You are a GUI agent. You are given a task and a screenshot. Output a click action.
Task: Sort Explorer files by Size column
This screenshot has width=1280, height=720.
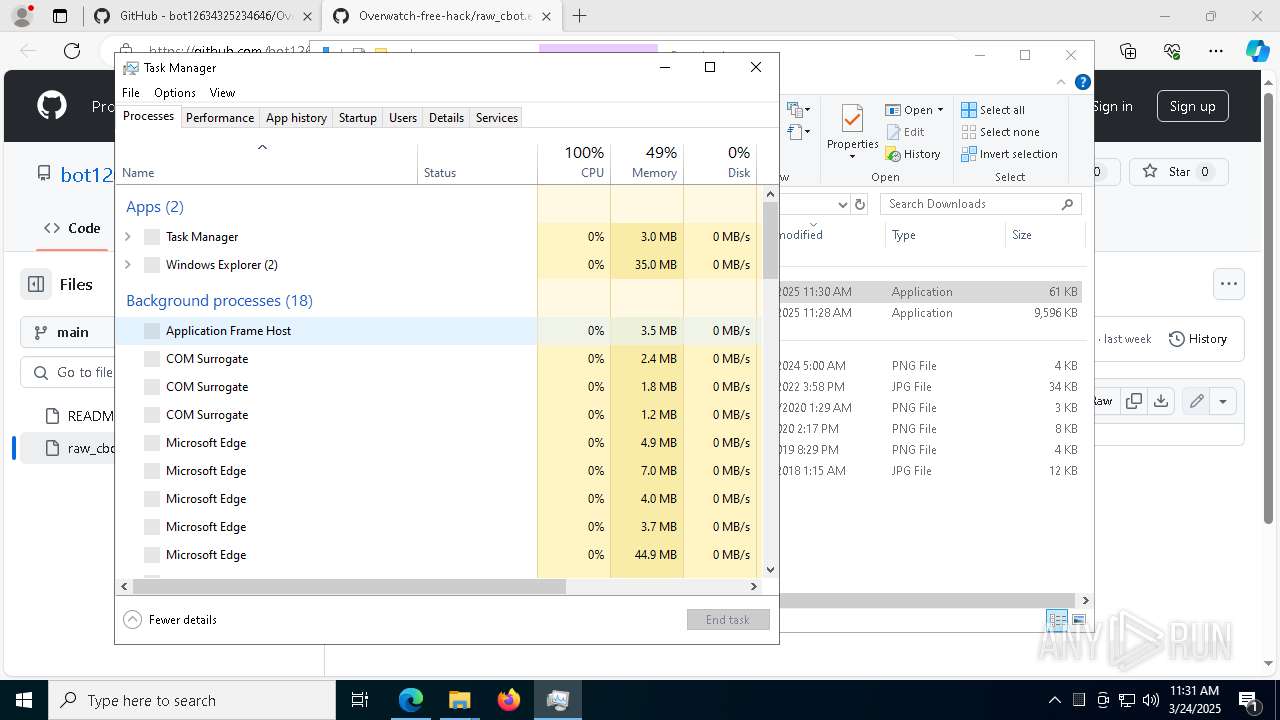[x=1044, y=235]
